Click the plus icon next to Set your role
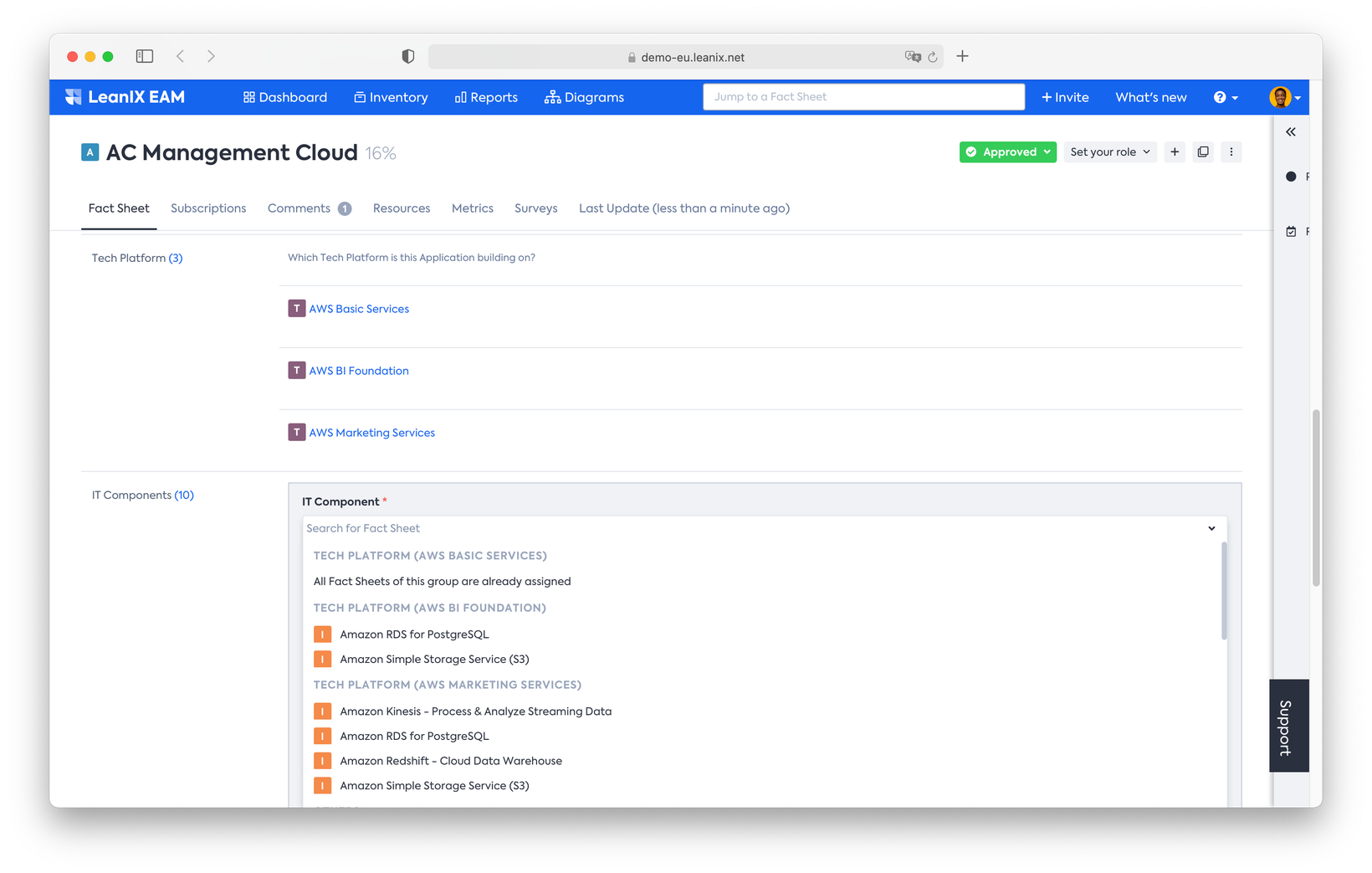Viewport: 1372px width, 873px height. coord(1175,152)
